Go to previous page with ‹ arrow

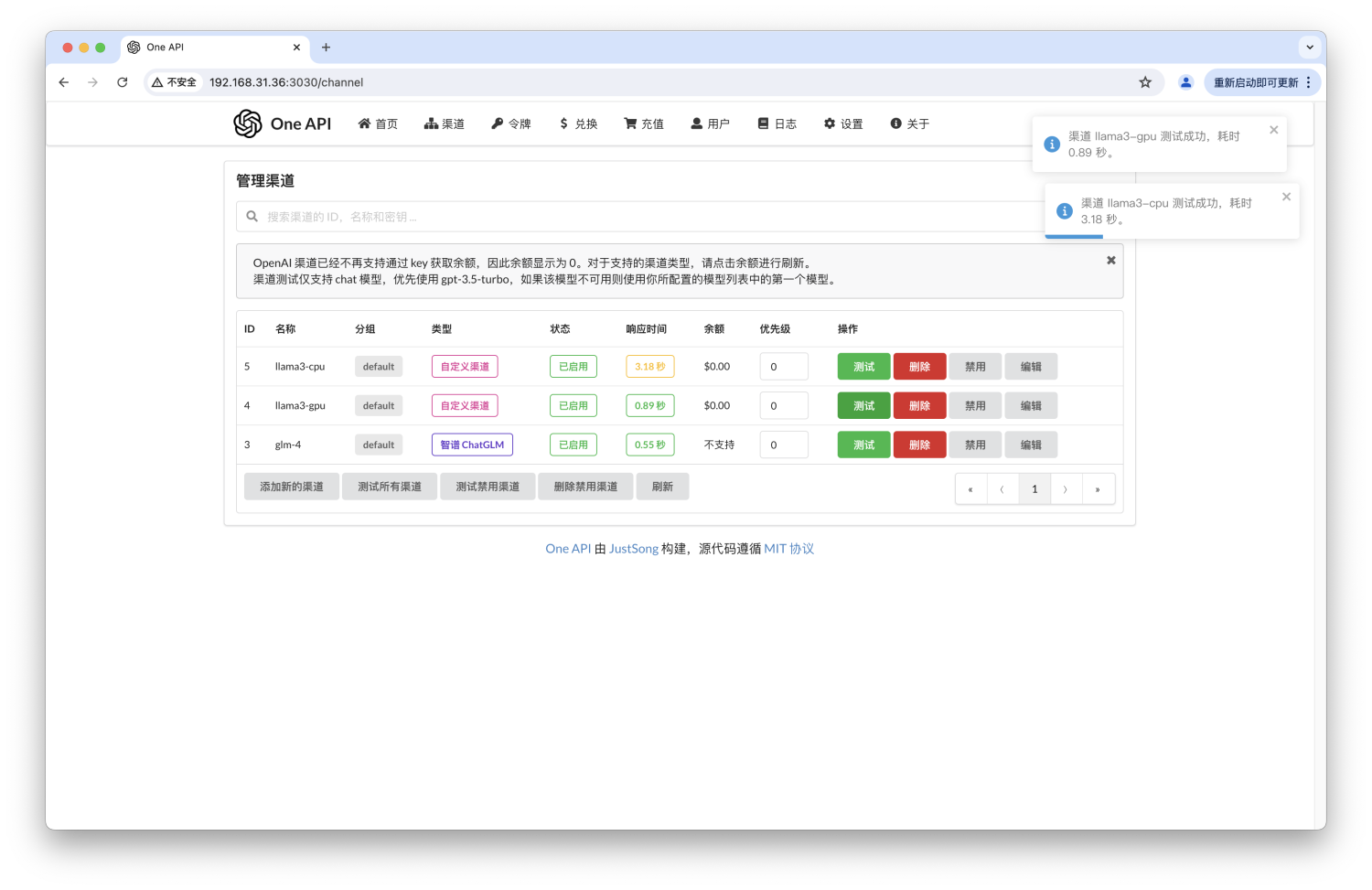coord(1002,489)
